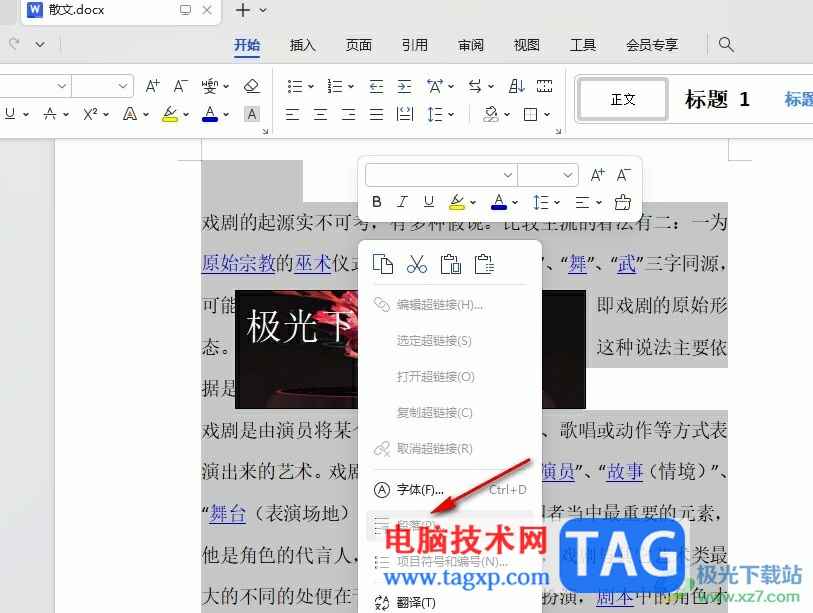813x613 pixels.
Task: Click the Redo arrow in quick access toolbar
Action: pyautogui.click(x=14, y=44)
